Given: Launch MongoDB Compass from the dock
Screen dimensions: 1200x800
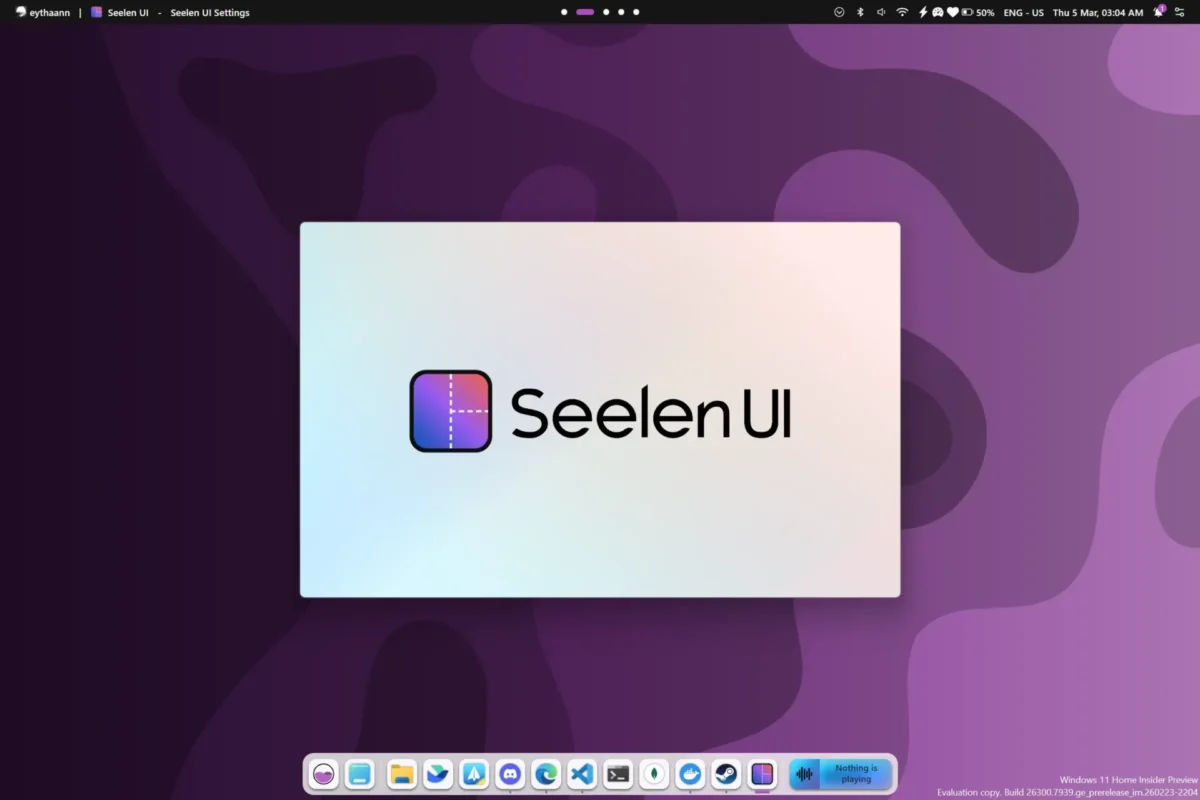Looking at the screenshot, I should (x=654, y=774).
